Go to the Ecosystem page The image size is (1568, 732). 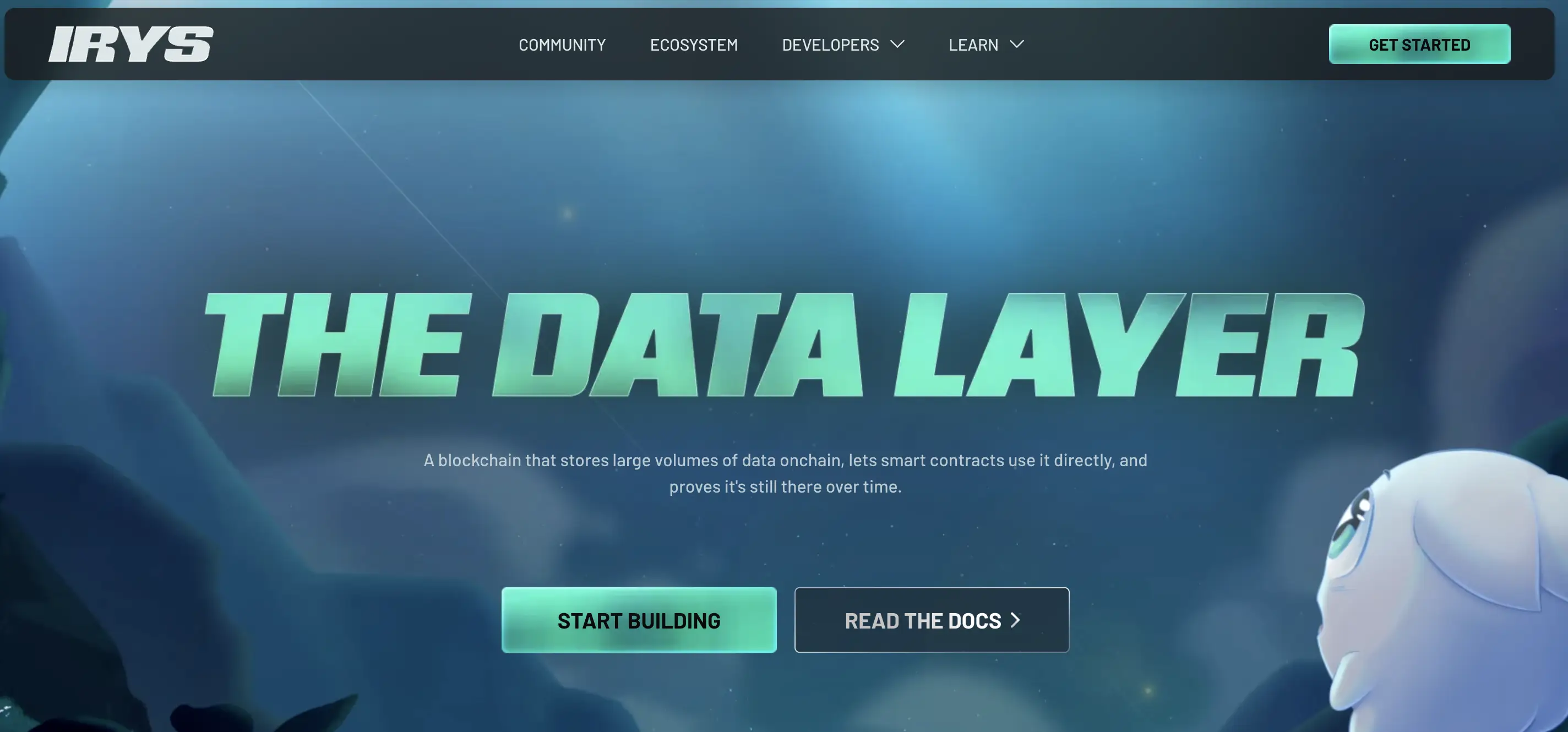694,45
